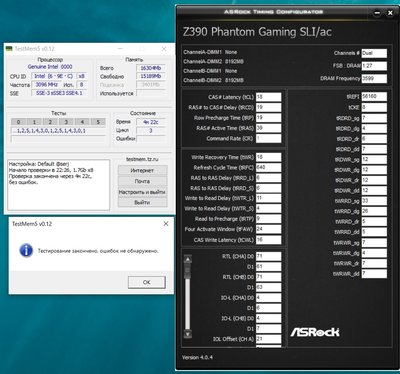
Task: Minimize the ASRock Timing Configurator
Action: click(377, 13)
